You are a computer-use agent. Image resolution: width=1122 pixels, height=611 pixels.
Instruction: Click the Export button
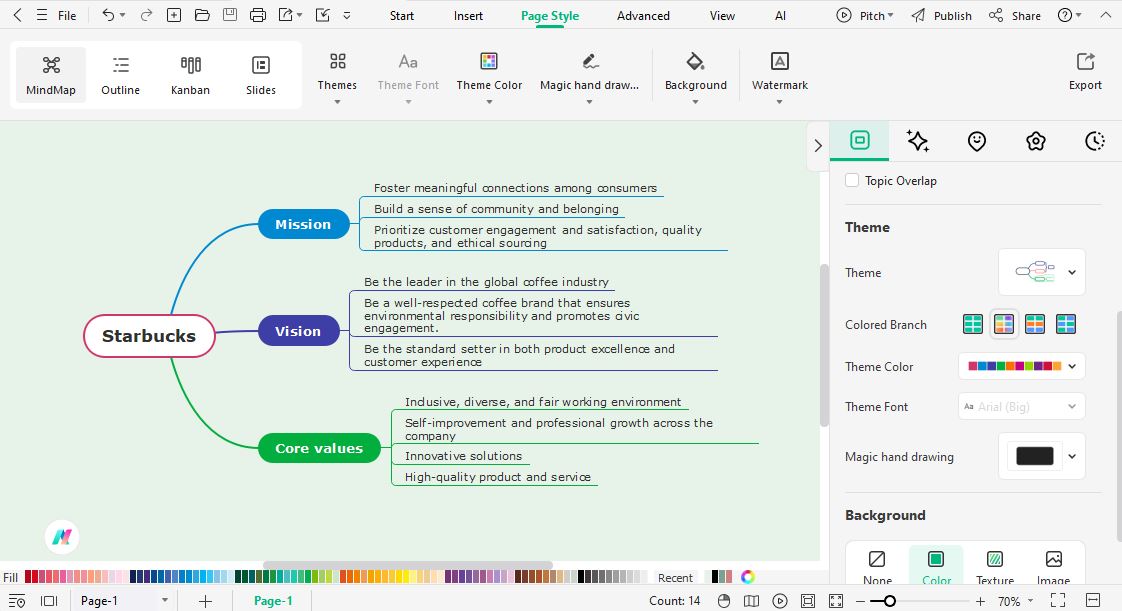(1085, 72)
